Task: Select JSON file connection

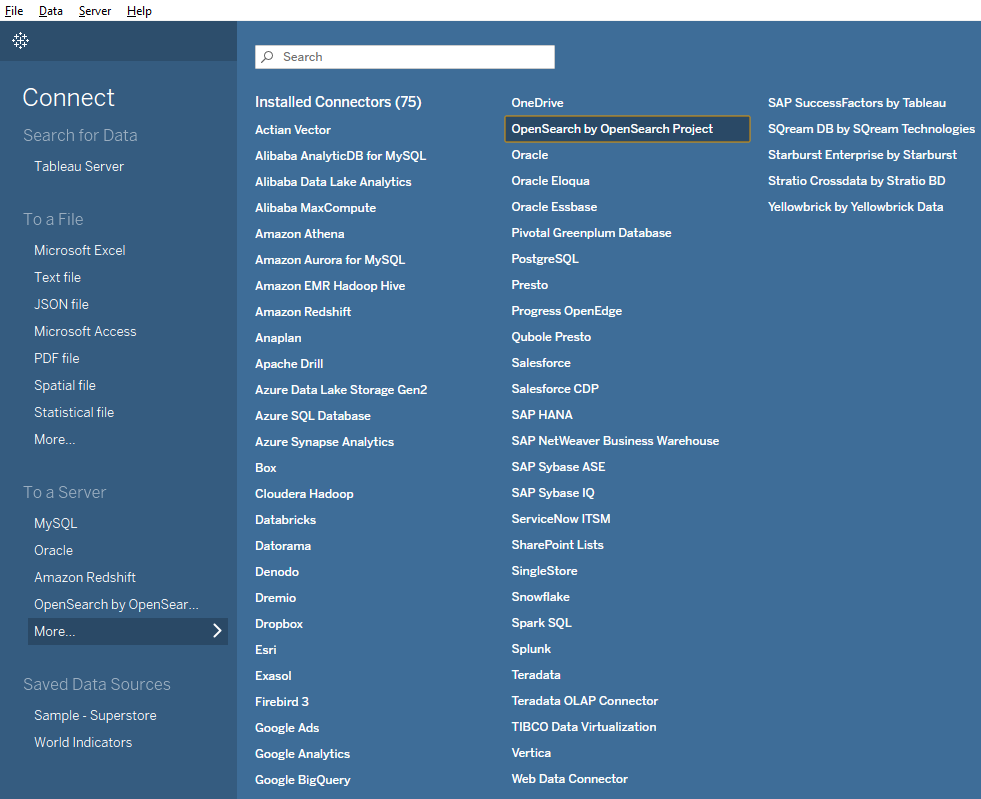Action: point(61,304)
